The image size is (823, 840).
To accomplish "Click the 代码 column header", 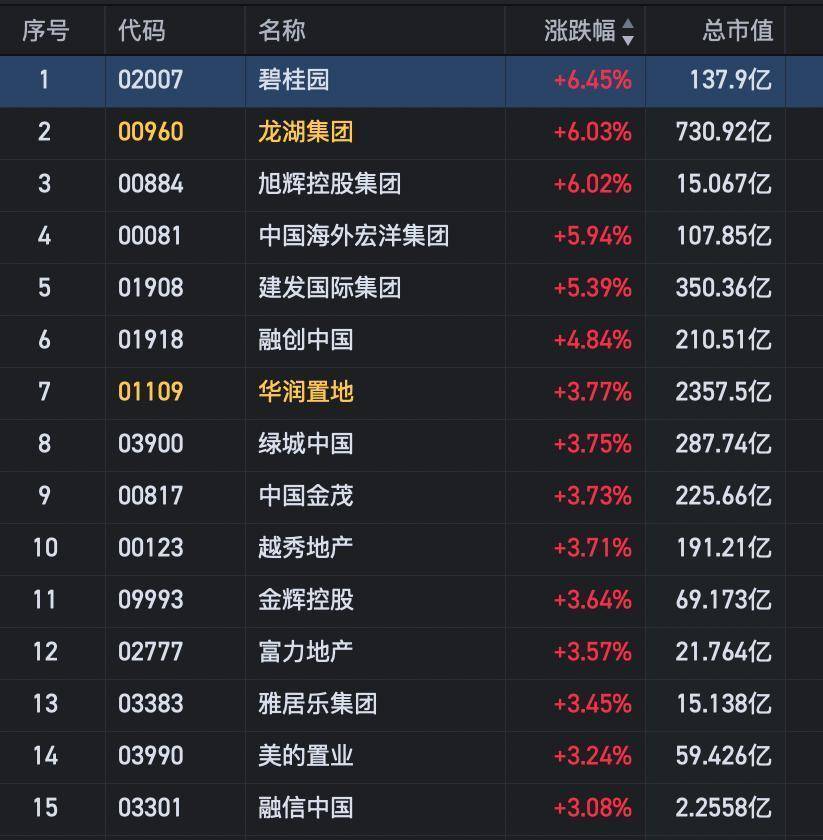I will point(141,31).
